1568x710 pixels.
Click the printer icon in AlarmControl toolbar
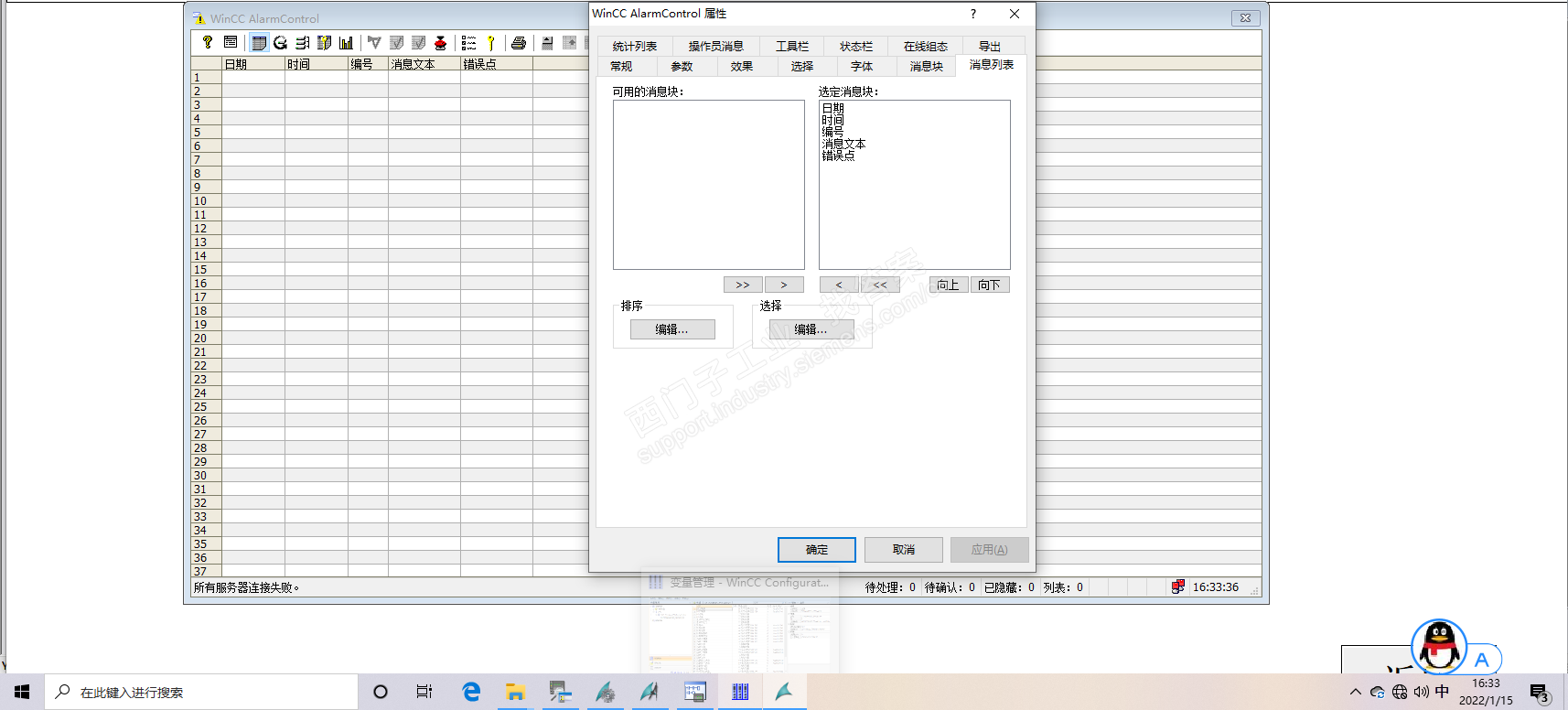[x=519, y=42]
